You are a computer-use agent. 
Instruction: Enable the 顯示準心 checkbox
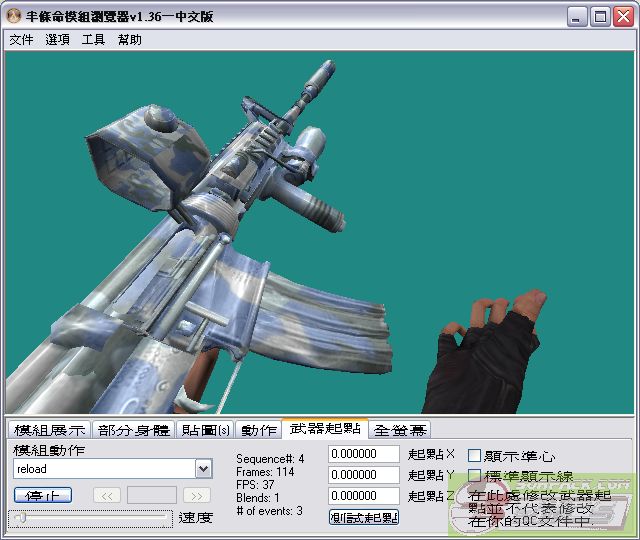474,456
